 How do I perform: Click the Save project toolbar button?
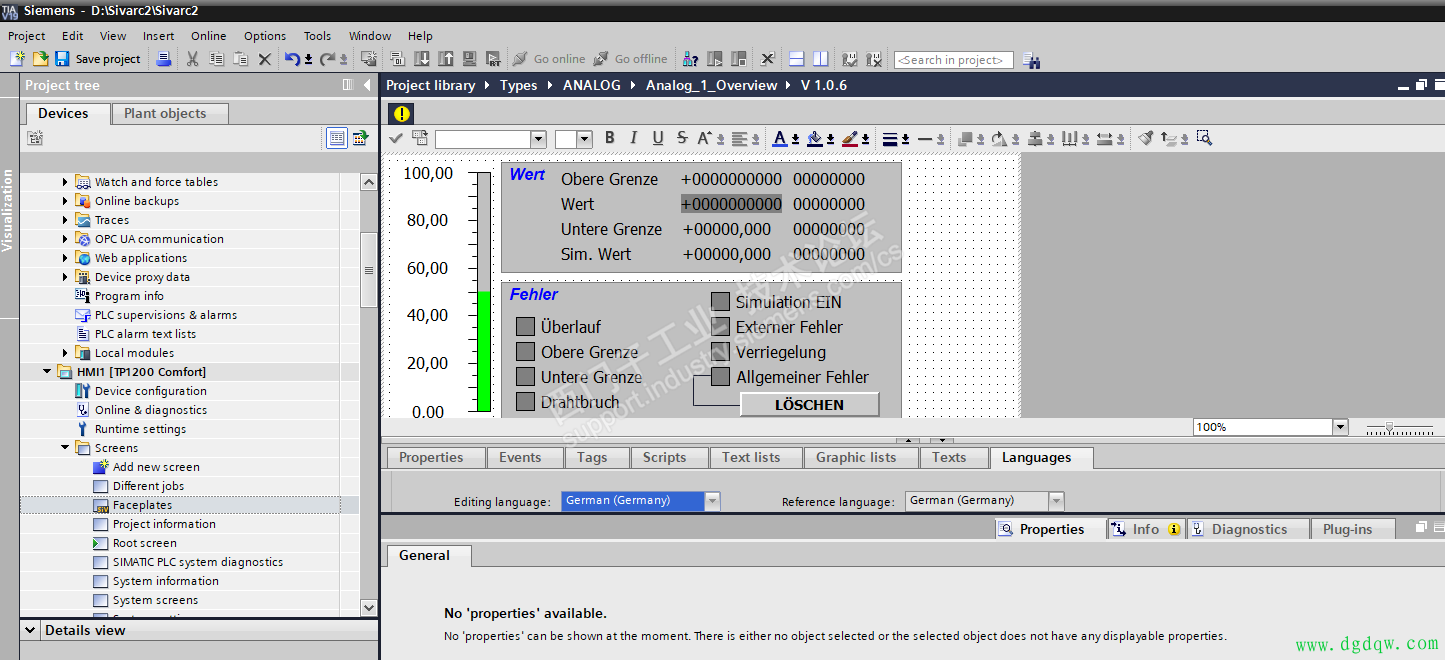click(x=98, y=59)
